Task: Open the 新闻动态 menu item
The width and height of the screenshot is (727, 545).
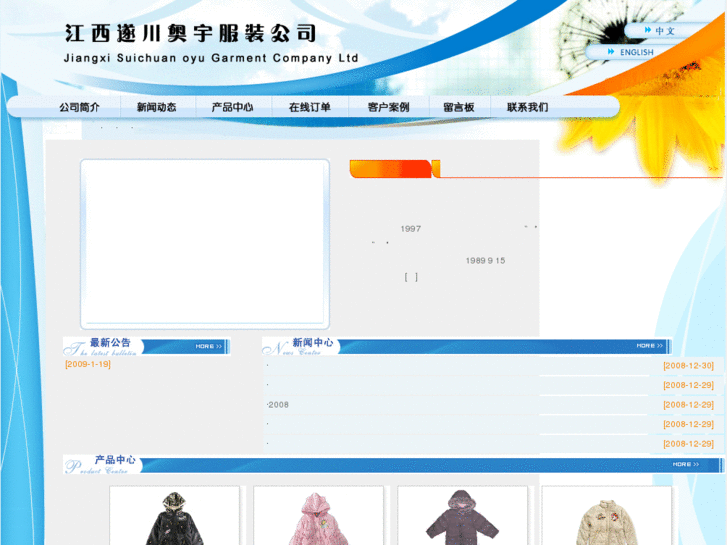Action: pos(157,107)
